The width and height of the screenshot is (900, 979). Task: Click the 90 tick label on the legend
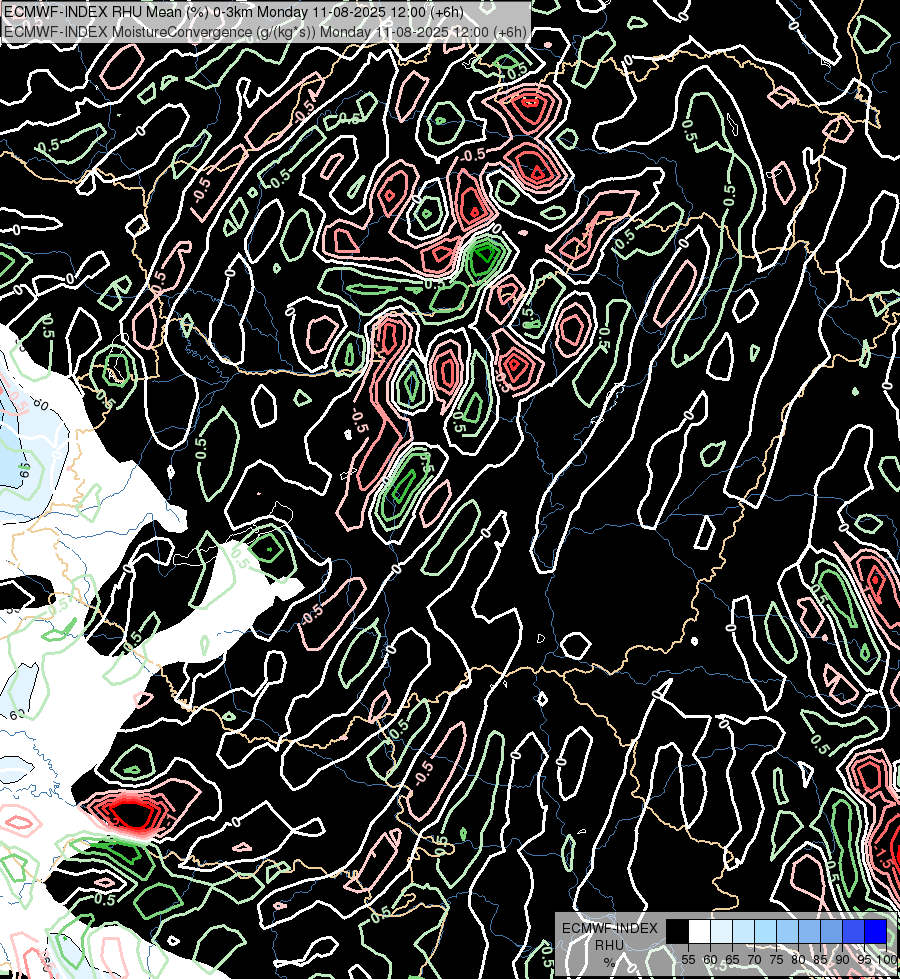(x=842, y=960)
